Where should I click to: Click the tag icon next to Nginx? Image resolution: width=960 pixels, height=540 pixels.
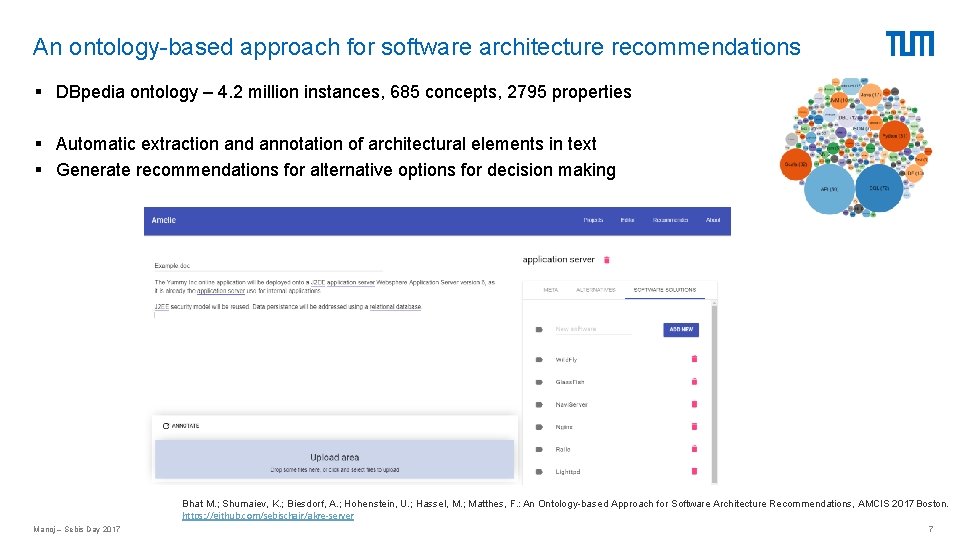click(x=539, y=427)
